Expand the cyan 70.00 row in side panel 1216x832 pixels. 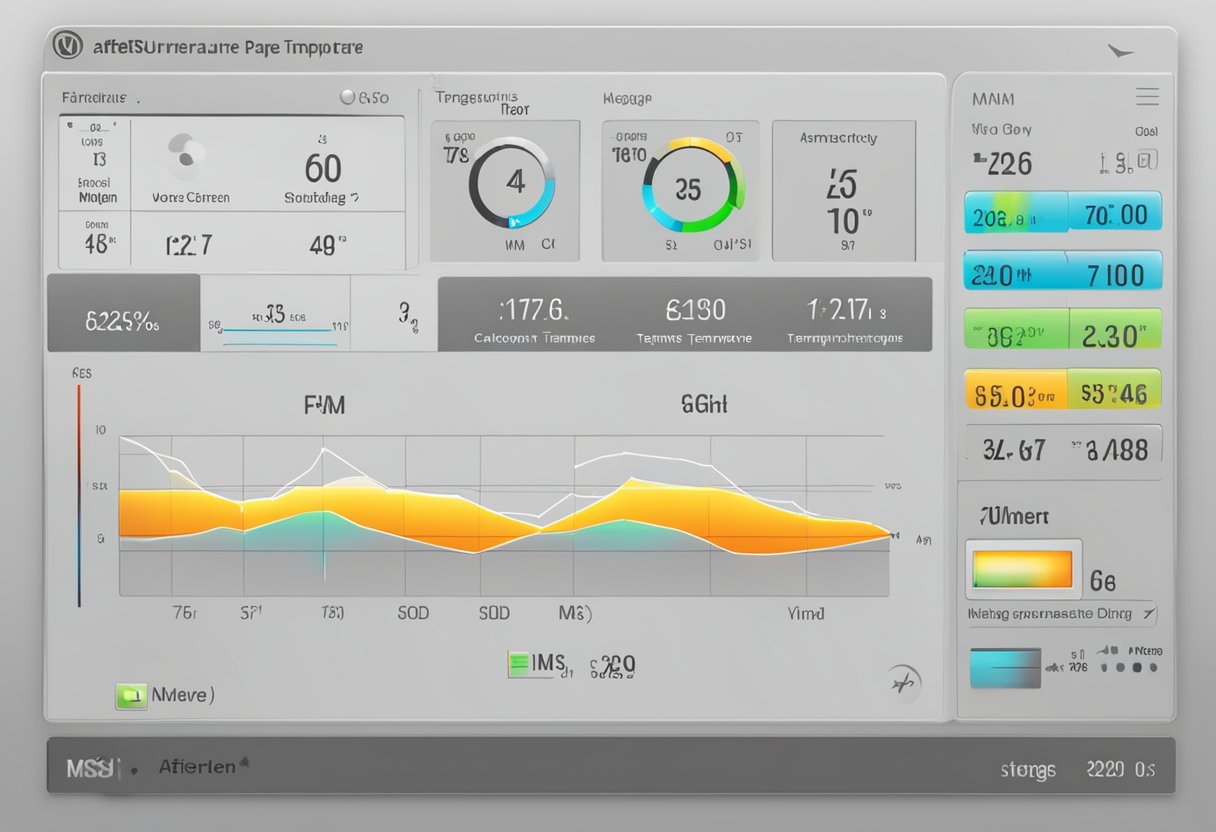(1062, 213)
